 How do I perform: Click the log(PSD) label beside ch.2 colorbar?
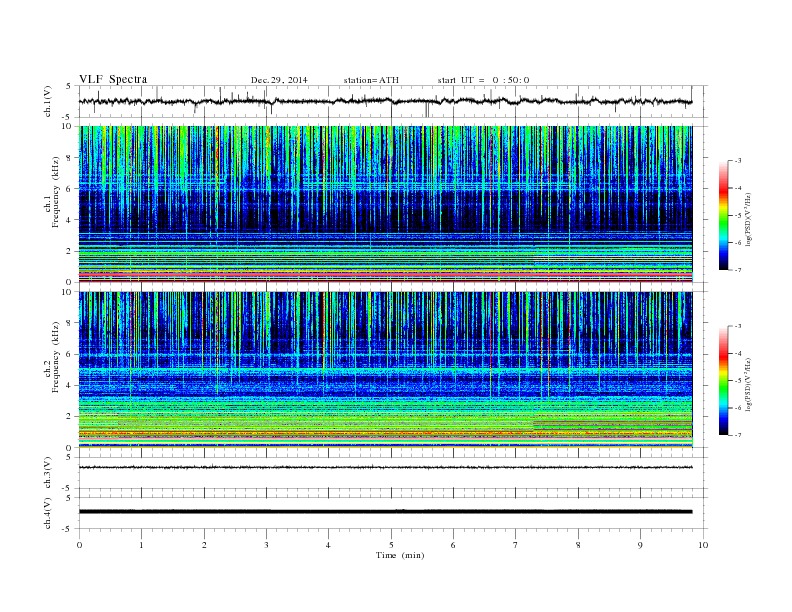748,383
